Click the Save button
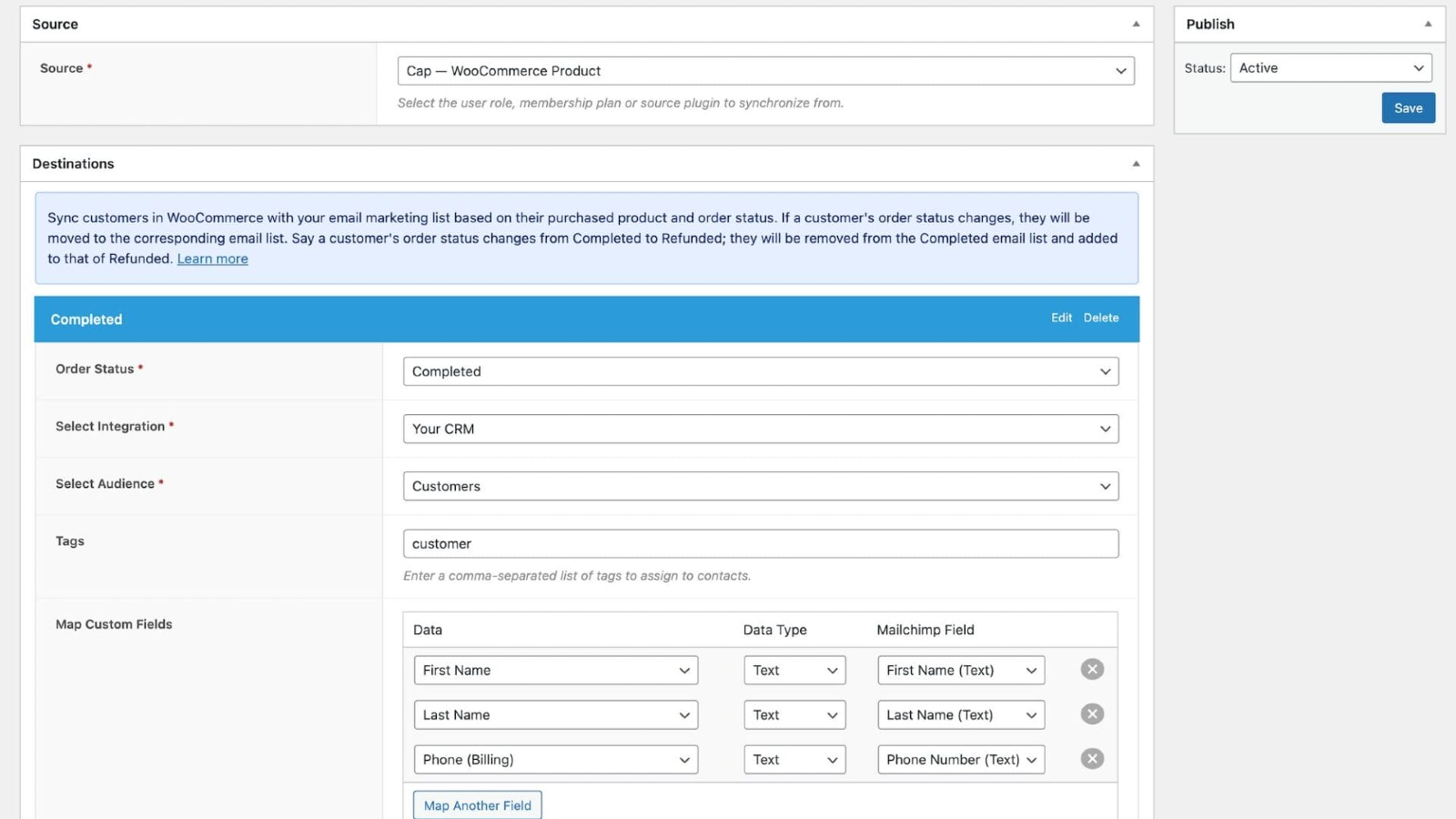 point(1408,108)
